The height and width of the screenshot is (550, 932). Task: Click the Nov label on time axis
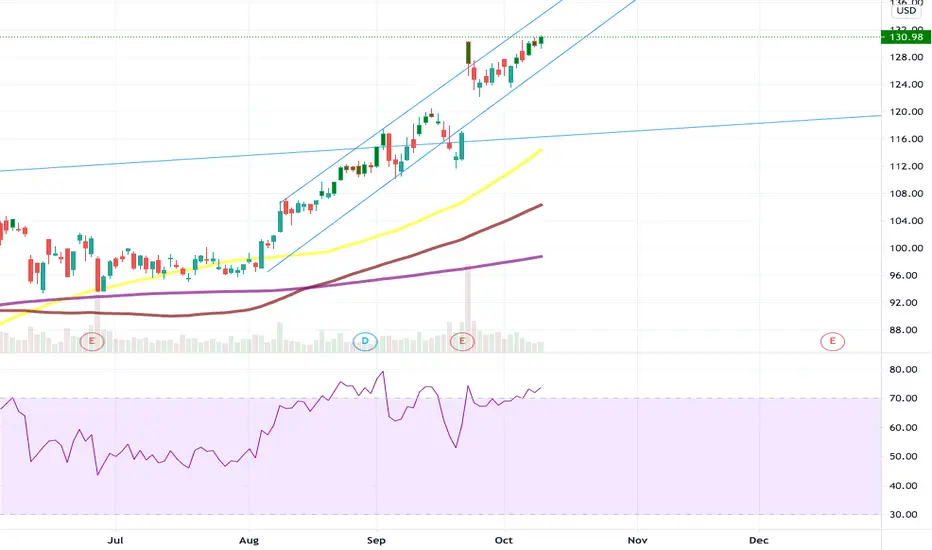tap(637, 540)
